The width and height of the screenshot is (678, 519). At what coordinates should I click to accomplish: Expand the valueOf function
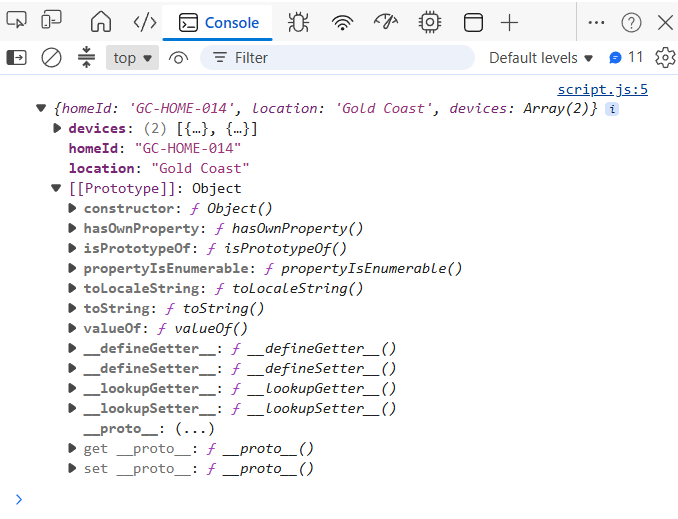tap(72, 328)
